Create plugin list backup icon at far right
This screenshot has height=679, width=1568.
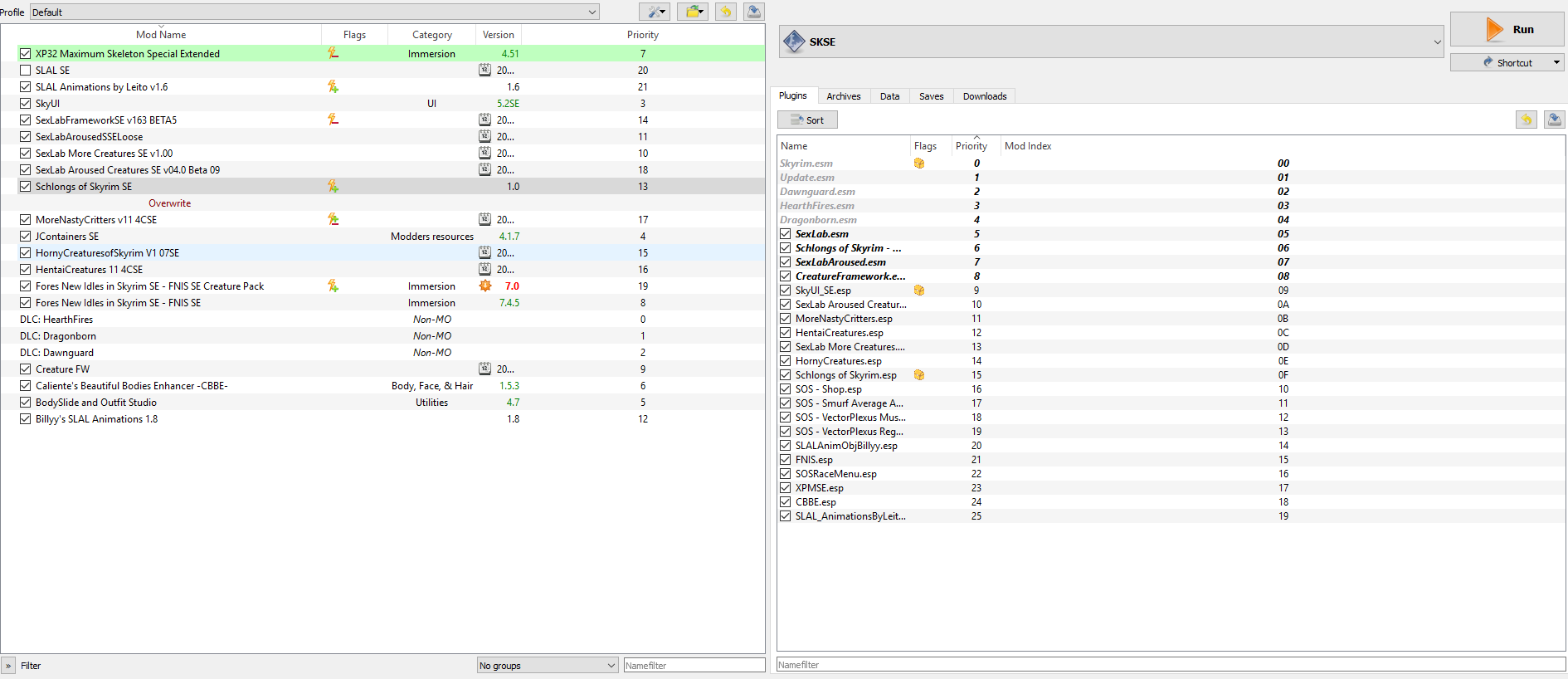[1555, 120]
